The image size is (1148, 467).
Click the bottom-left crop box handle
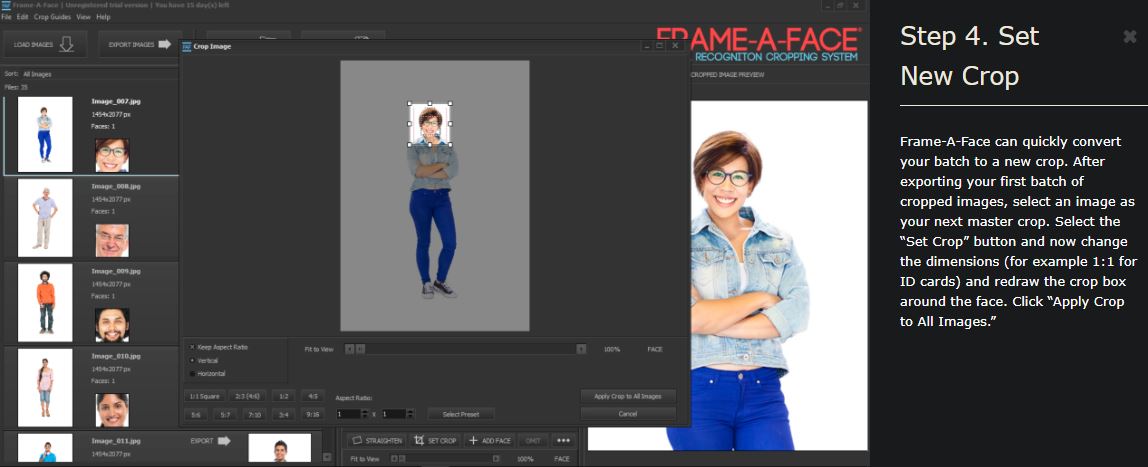tap(409, 144)
